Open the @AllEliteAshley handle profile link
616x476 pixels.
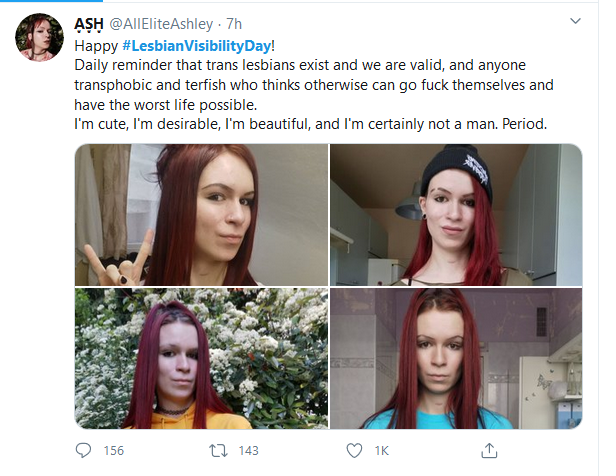coord(161,24)
